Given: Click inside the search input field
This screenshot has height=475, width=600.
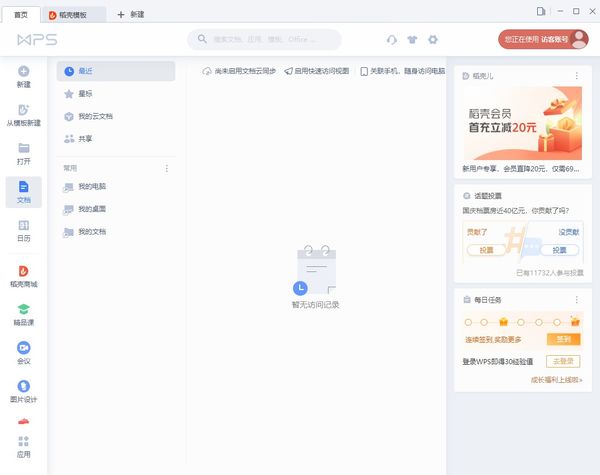Looking at the screenshot, I should click(x=264, y=39).
